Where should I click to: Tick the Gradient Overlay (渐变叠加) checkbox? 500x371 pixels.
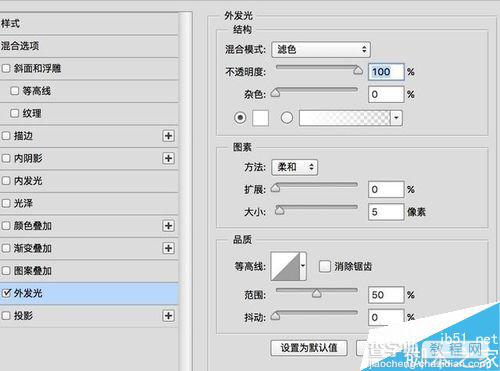click(x=6, y=248)
